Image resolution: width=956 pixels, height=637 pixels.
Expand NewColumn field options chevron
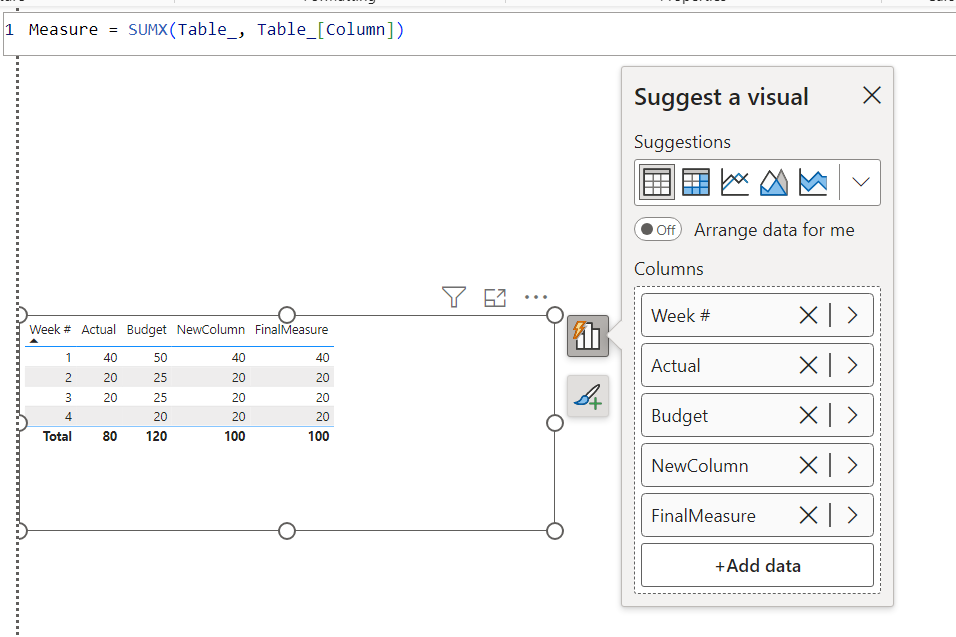click(x=852, y=465)
